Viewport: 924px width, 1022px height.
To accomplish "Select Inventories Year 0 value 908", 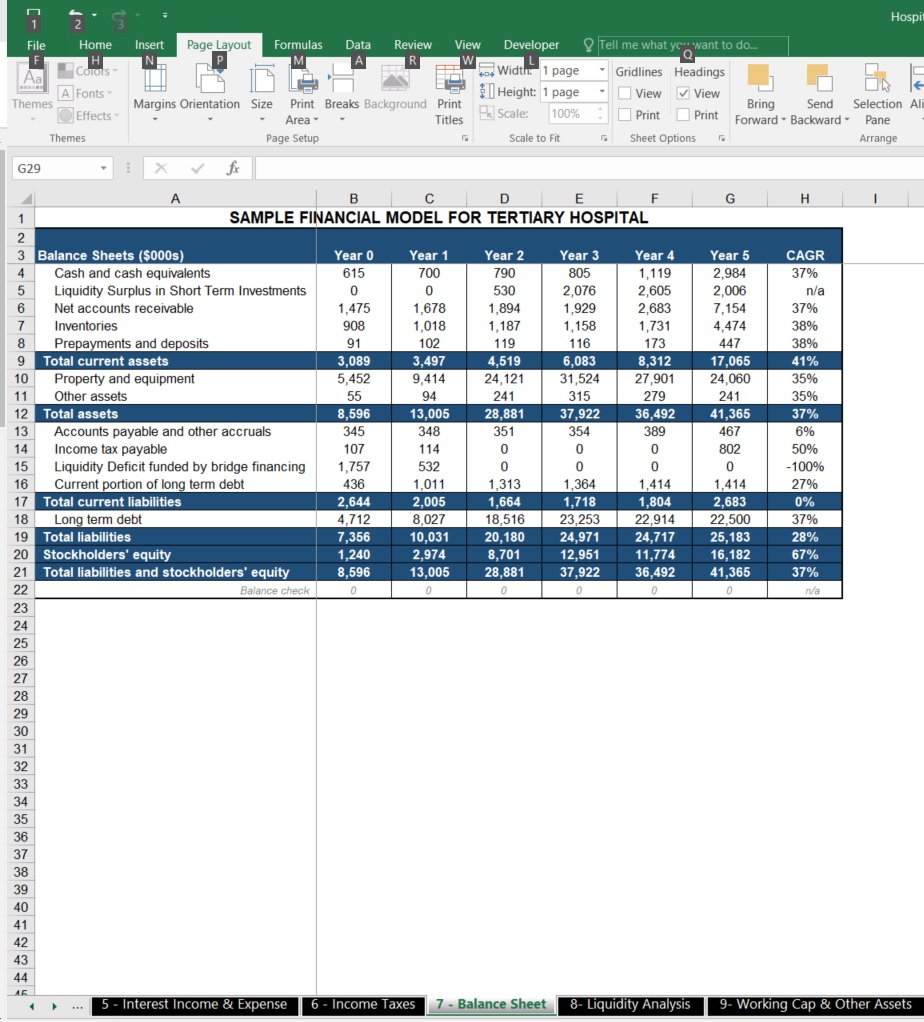I will (x=354, y=326).
